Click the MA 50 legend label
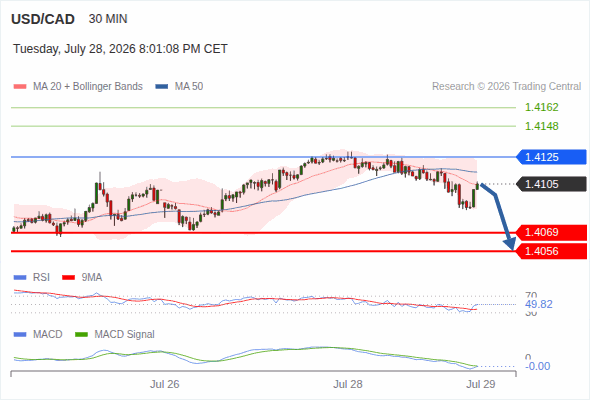 pos(189,87)
